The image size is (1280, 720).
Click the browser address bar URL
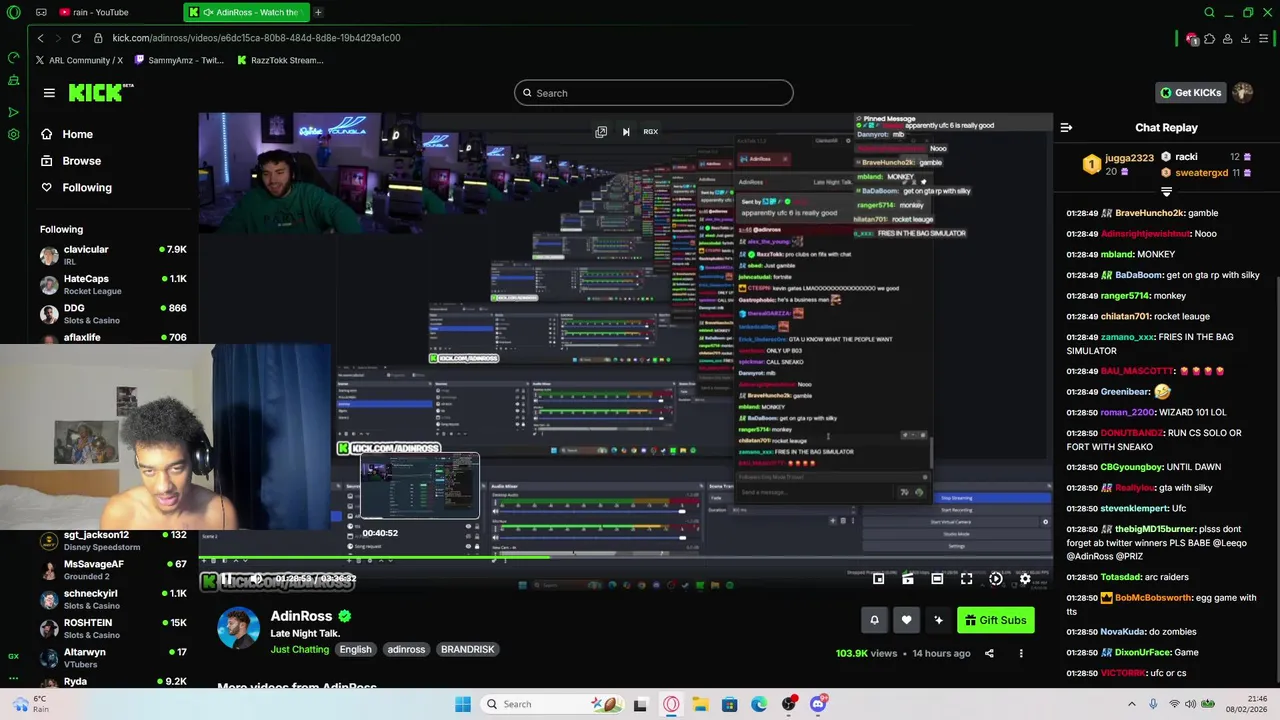point(256,38)
